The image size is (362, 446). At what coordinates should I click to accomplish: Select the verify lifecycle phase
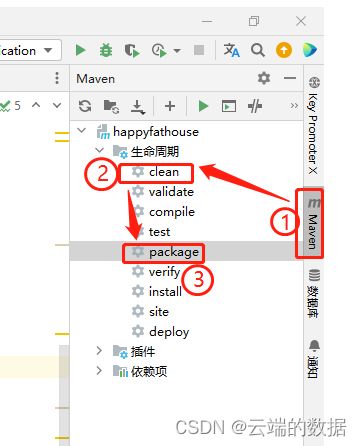click(x=164, y=272)
